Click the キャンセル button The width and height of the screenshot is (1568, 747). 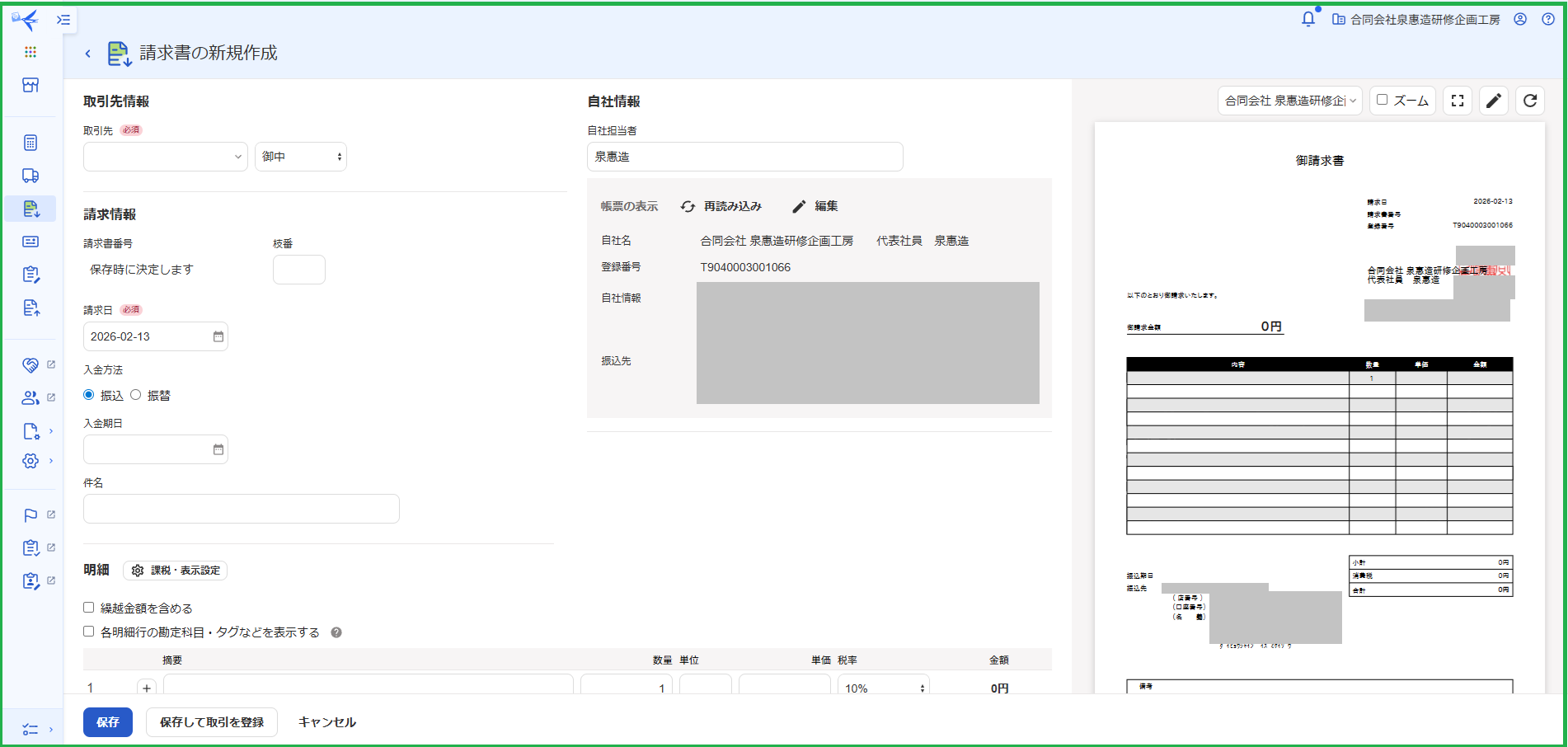coord(326,722)
